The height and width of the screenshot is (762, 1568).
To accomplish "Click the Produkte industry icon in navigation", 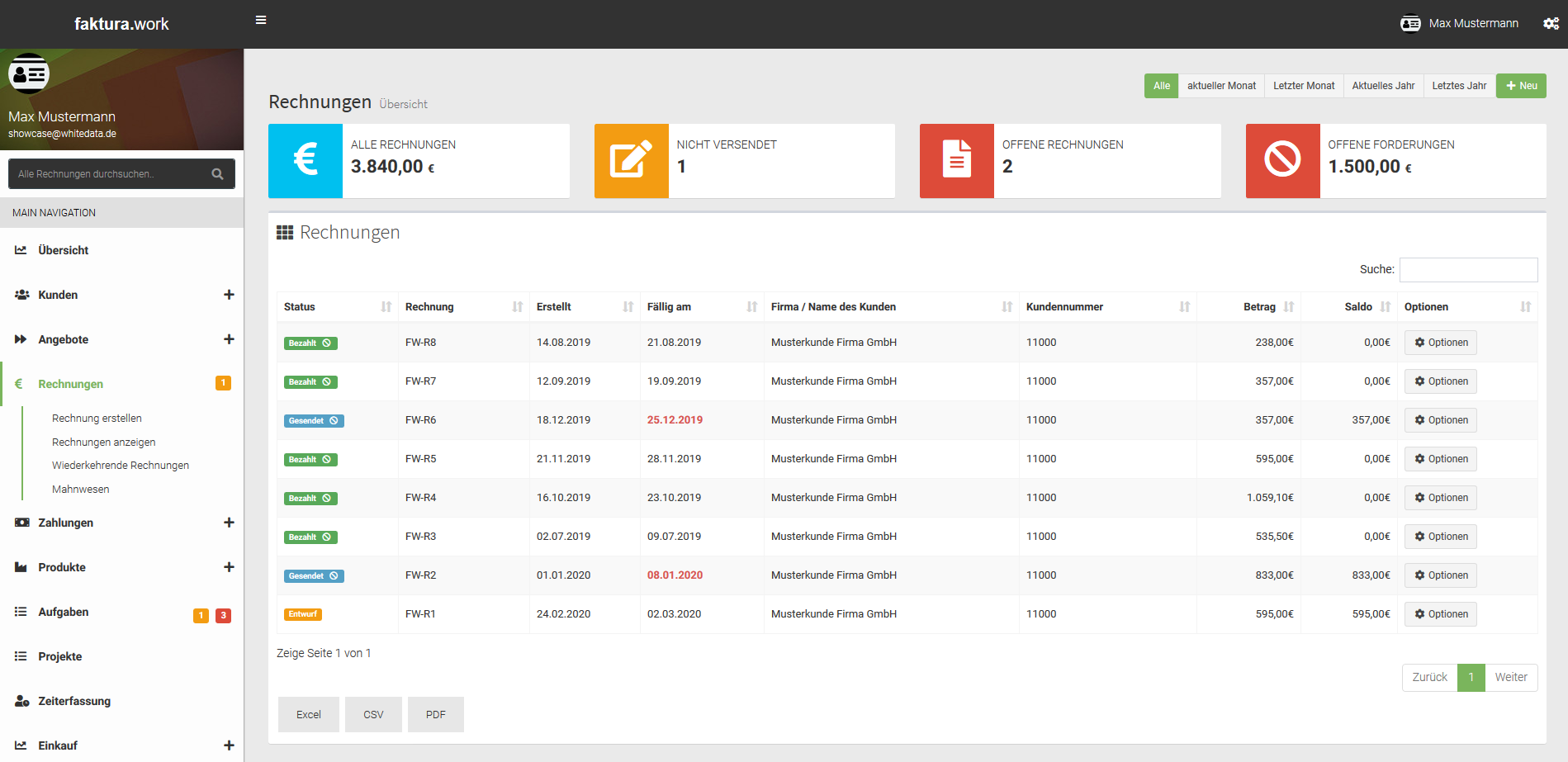I will pos(21,567).
